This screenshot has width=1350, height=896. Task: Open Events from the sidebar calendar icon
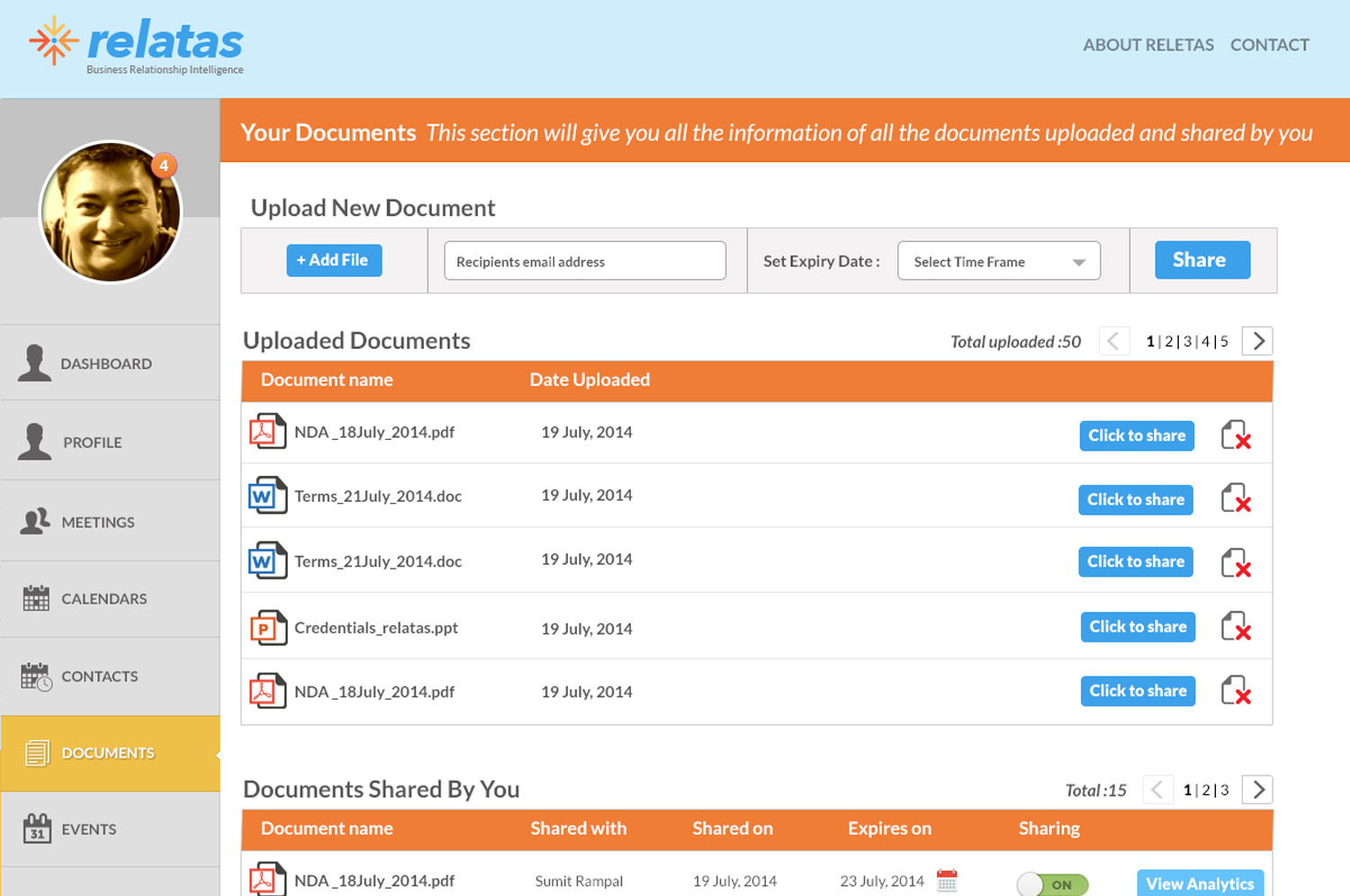[x=37, y=829]
